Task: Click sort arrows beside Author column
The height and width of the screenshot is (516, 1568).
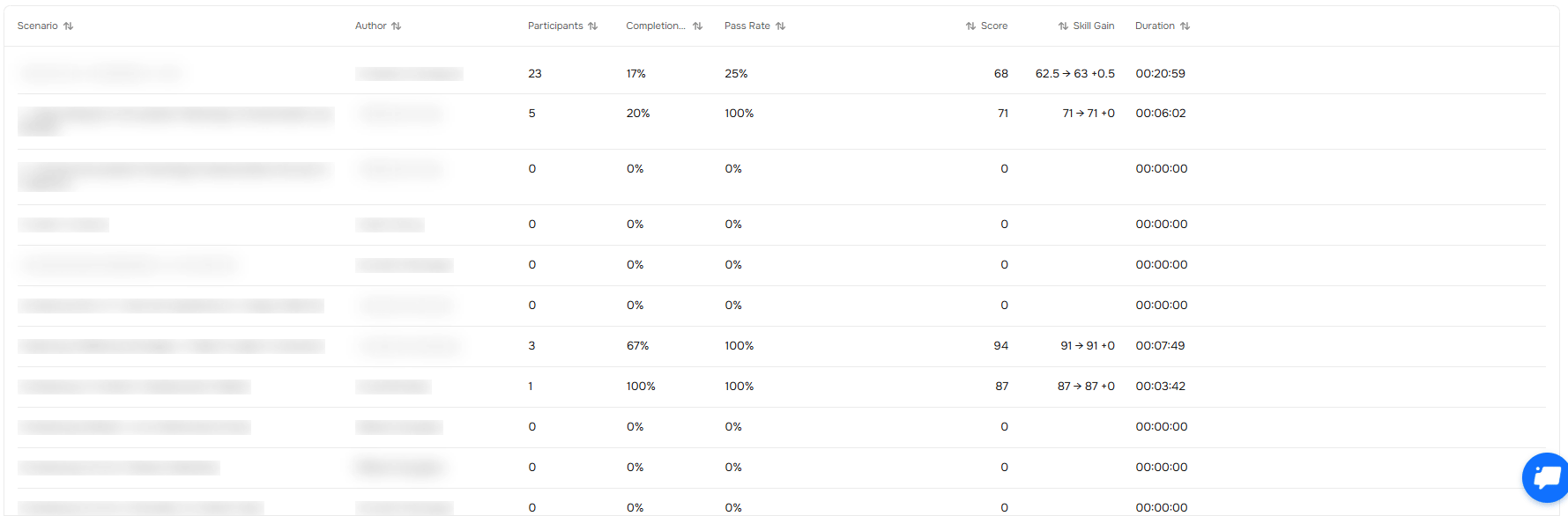Action: click(397, 26)
